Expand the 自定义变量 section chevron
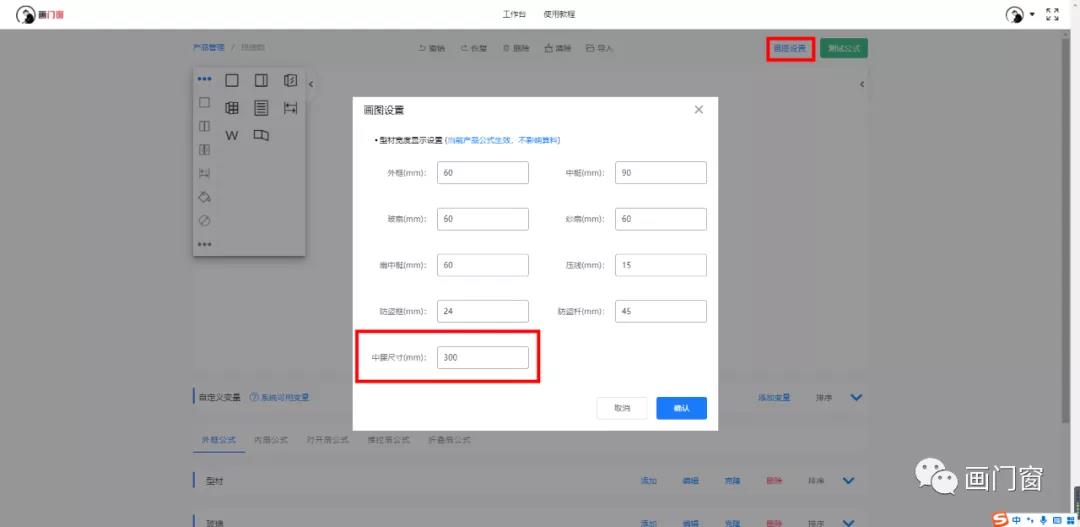 point(856,397)
